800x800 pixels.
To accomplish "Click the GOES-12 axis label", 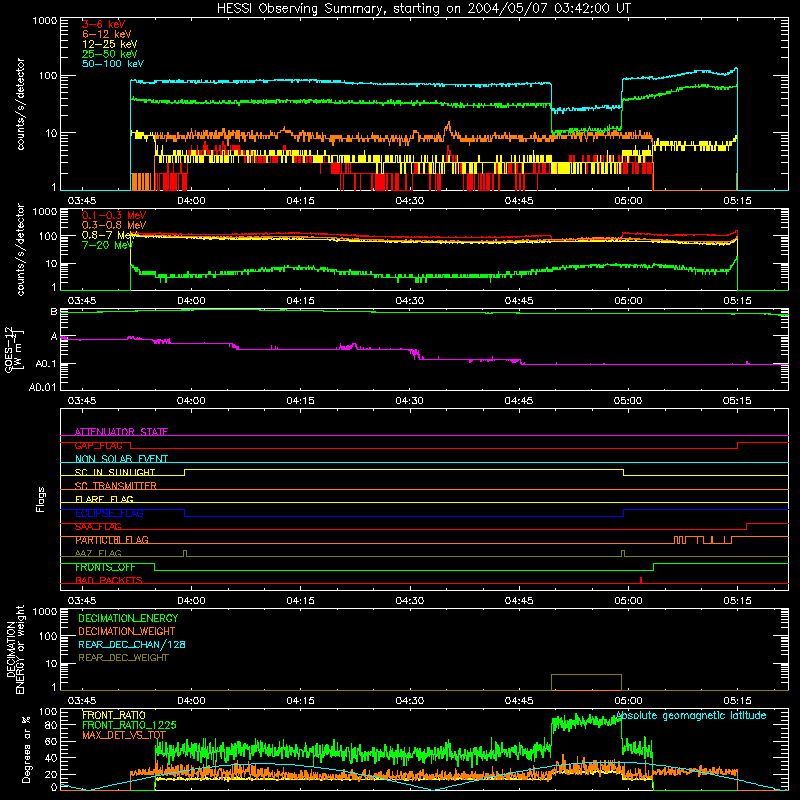I will [x=13, y=350].
